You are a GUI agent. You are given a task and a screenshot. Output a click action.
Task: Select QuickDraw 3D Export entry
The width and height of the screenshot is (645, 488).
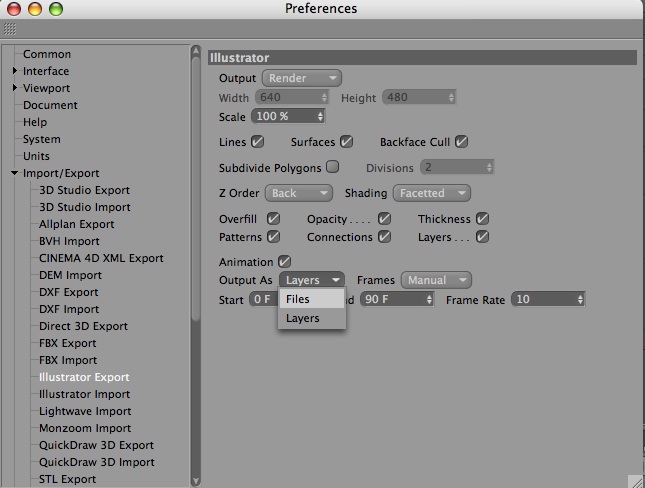tap(96, 445)
